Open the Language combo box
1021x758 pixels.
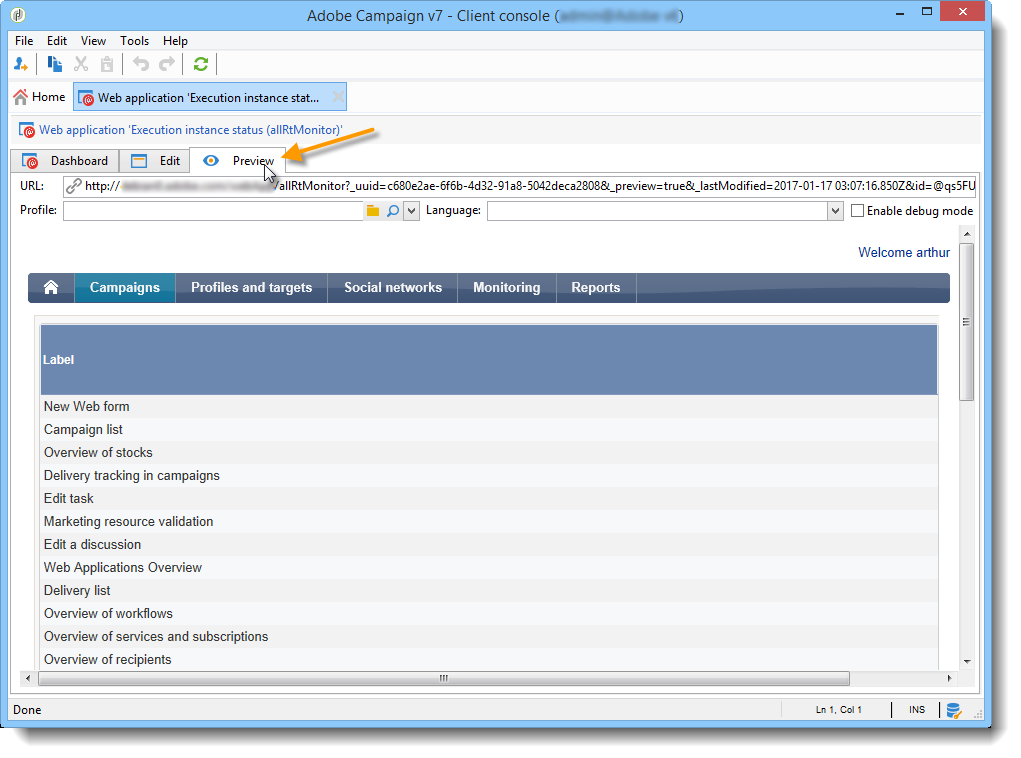pos(665,211)
